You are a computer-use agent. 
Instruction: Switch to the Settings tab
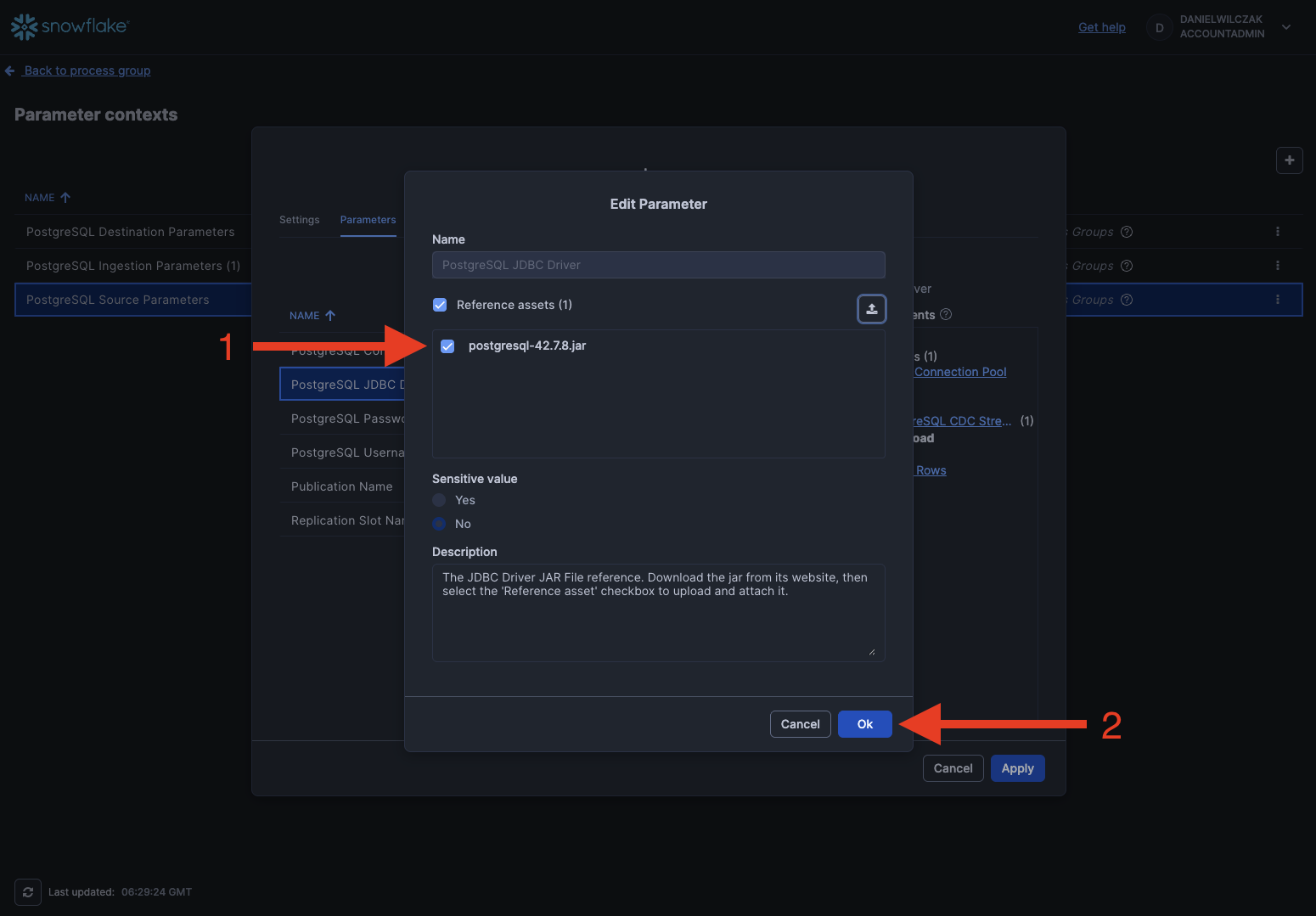[299, 220]
